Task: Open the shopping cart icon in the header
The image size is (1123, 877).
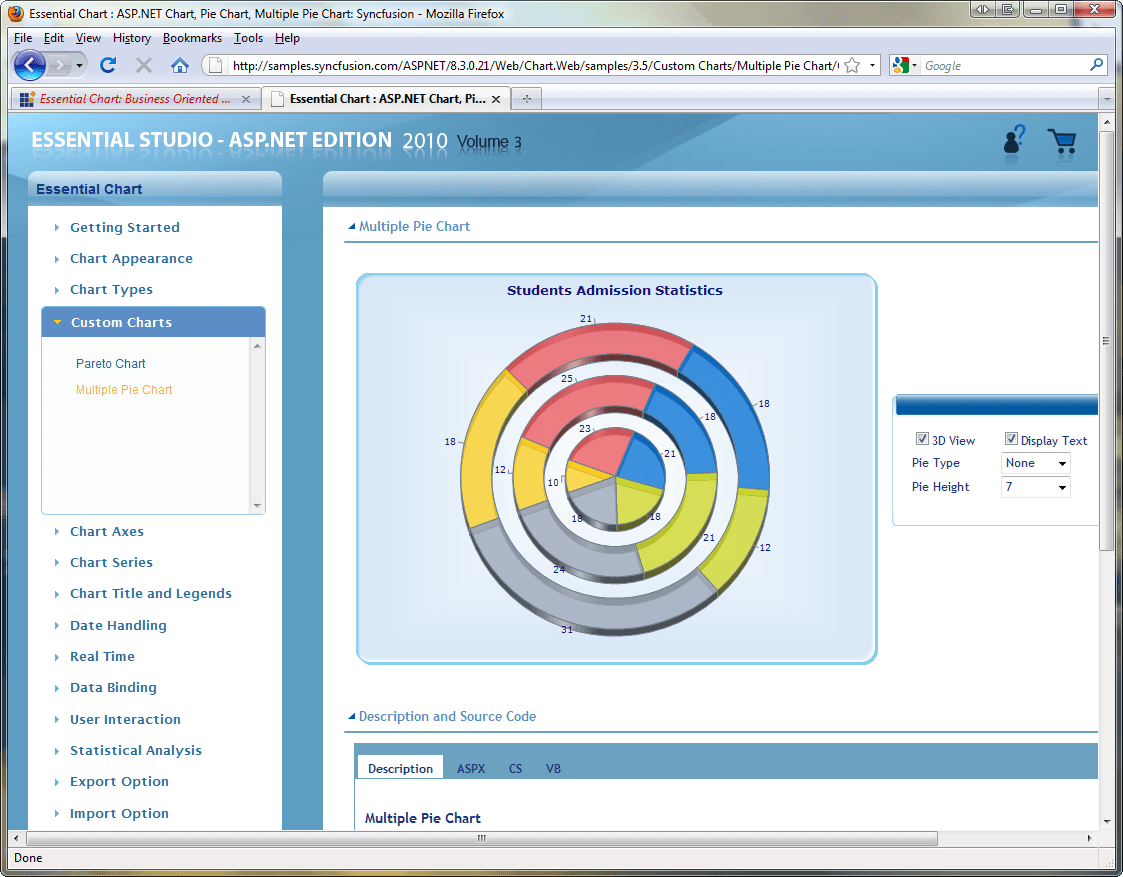Action: pyautogui.click(x=1061, y=141)
